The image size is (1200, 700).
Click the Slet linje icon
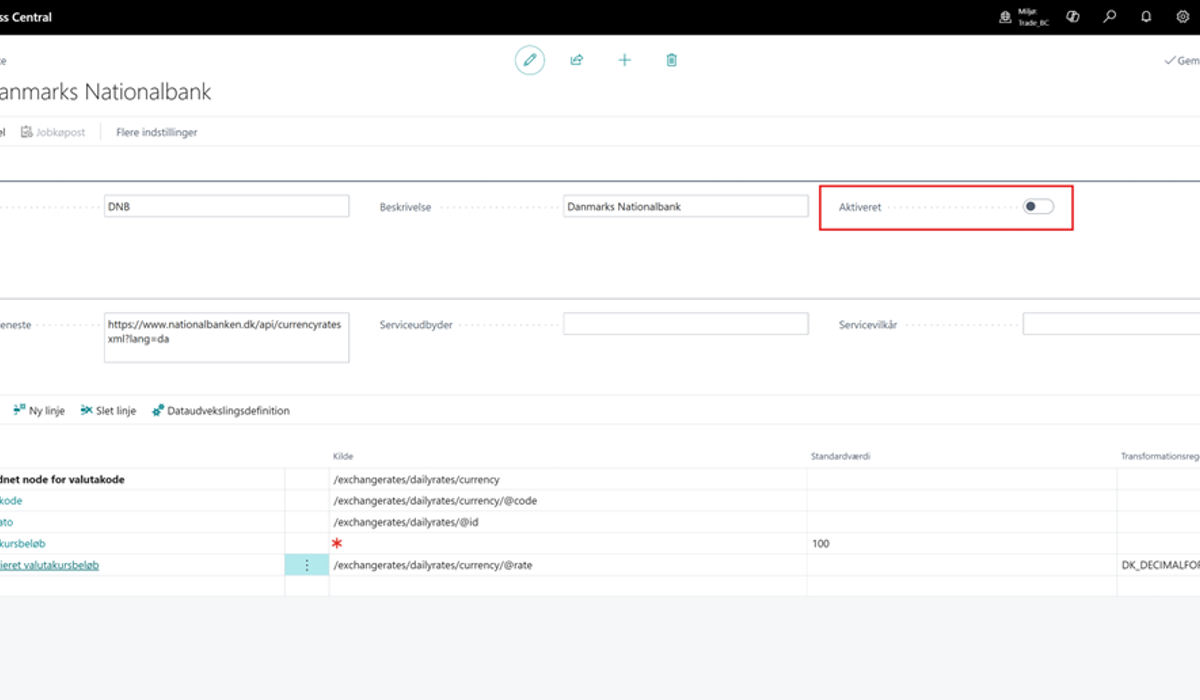(x=86, y=410)
